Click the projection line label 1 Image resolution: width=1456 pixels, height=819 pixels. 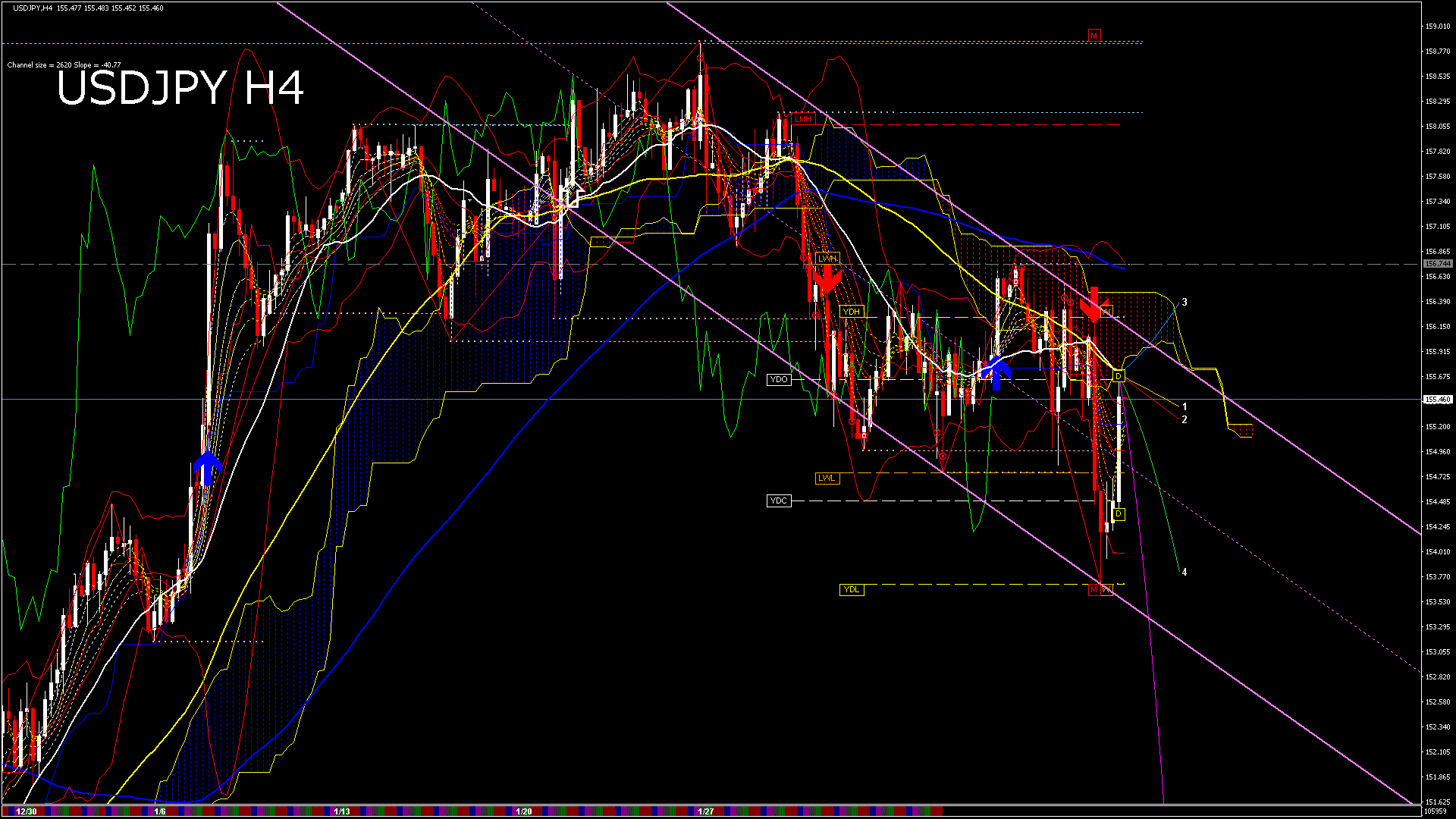click(x=1185, y=407)
